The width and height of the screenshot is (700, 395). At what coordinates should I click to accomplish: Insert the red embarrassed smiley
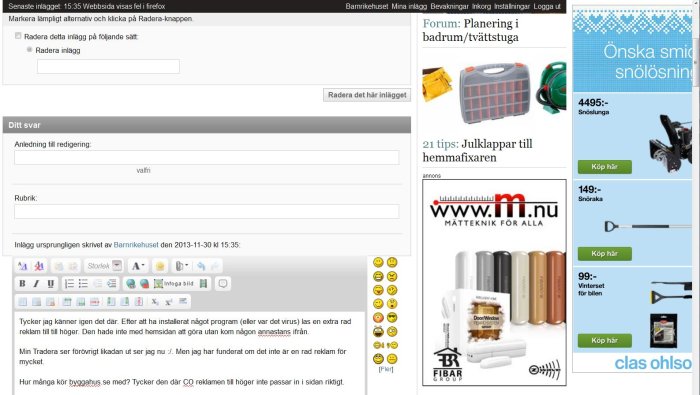(x=378, y=317)
